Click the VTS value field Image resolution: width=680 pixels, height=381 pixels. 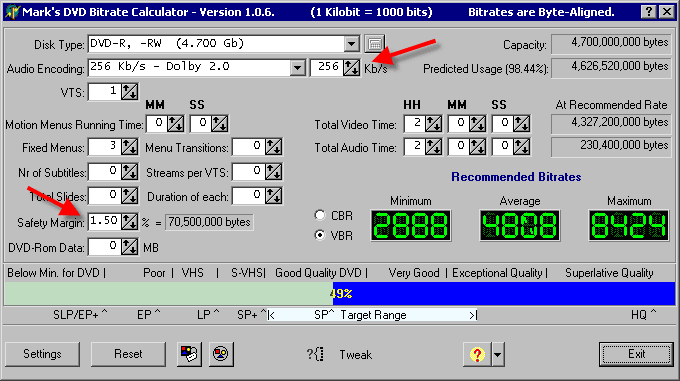pos(104,91)
